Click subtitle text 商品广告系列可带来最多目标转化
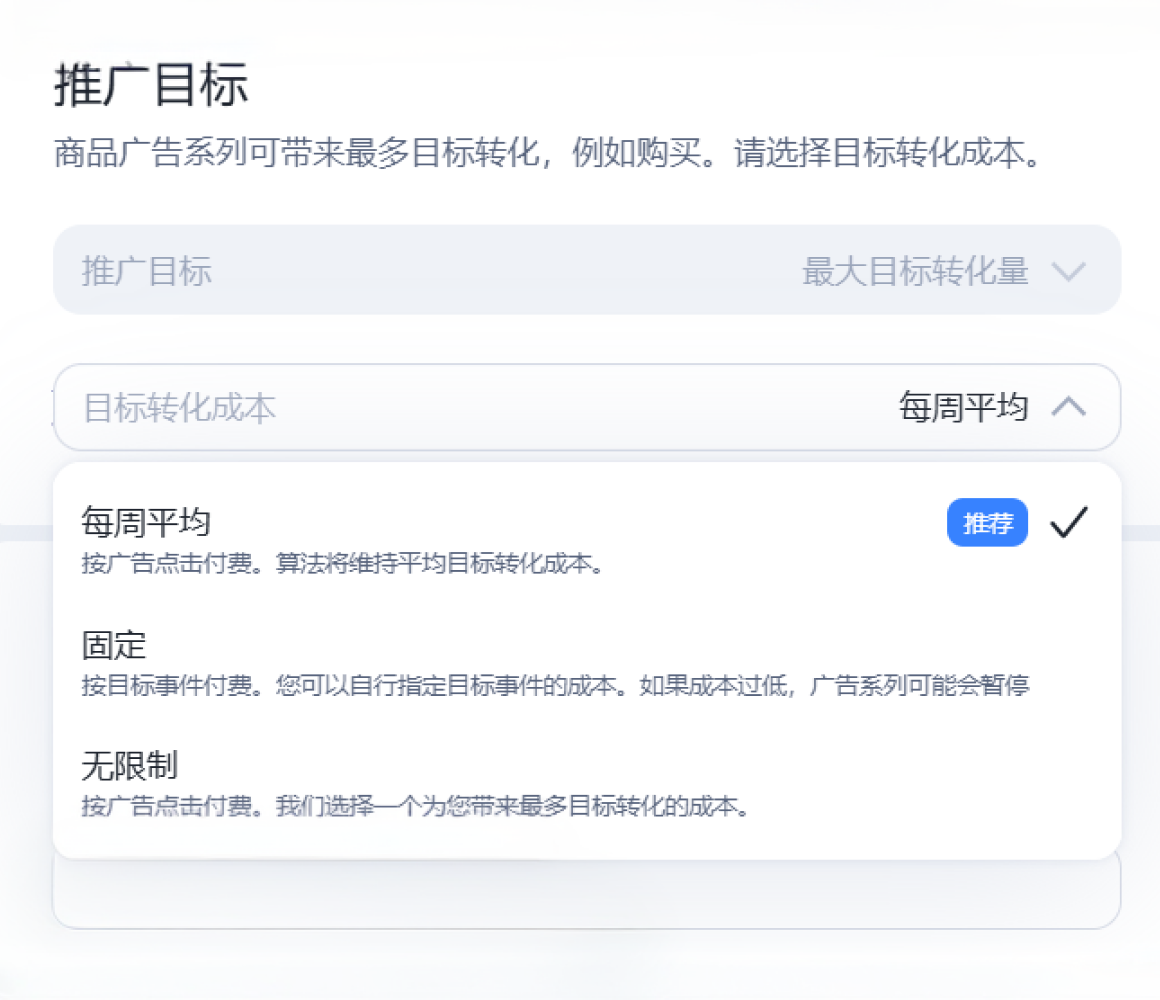The image size is (1160, 1000). click(x=297, y=153)
